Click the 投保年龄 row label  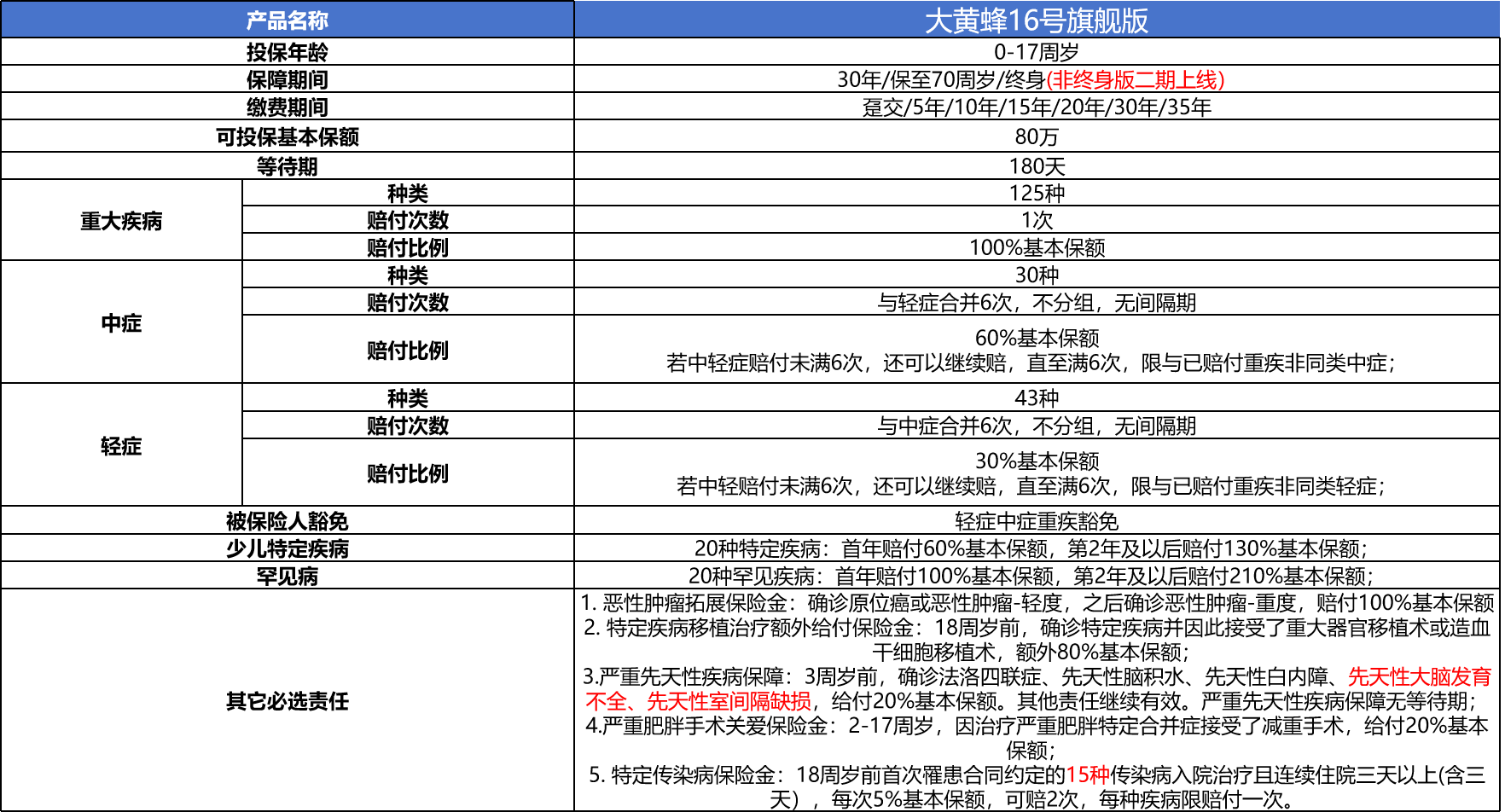point(288,52)
